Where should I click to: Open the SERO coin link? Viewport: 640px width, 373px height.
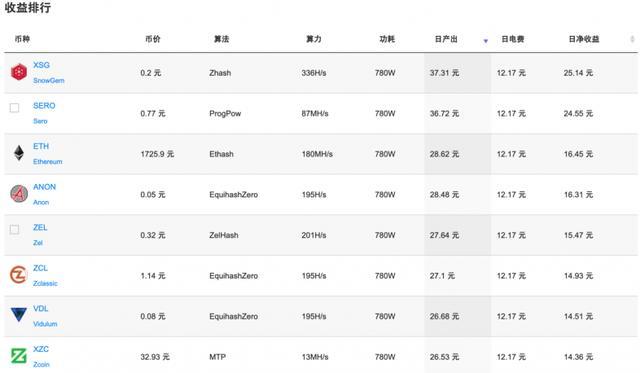(44, 105)
